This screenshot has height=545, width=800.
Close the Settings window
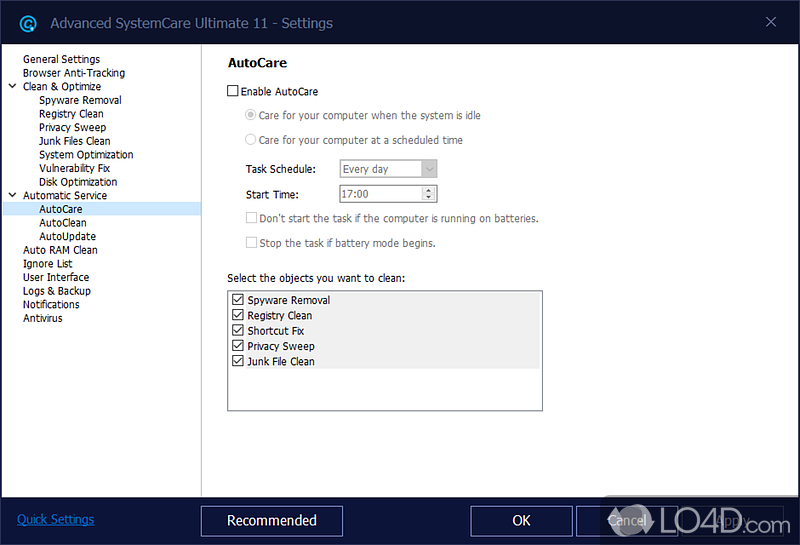(771, 22)
